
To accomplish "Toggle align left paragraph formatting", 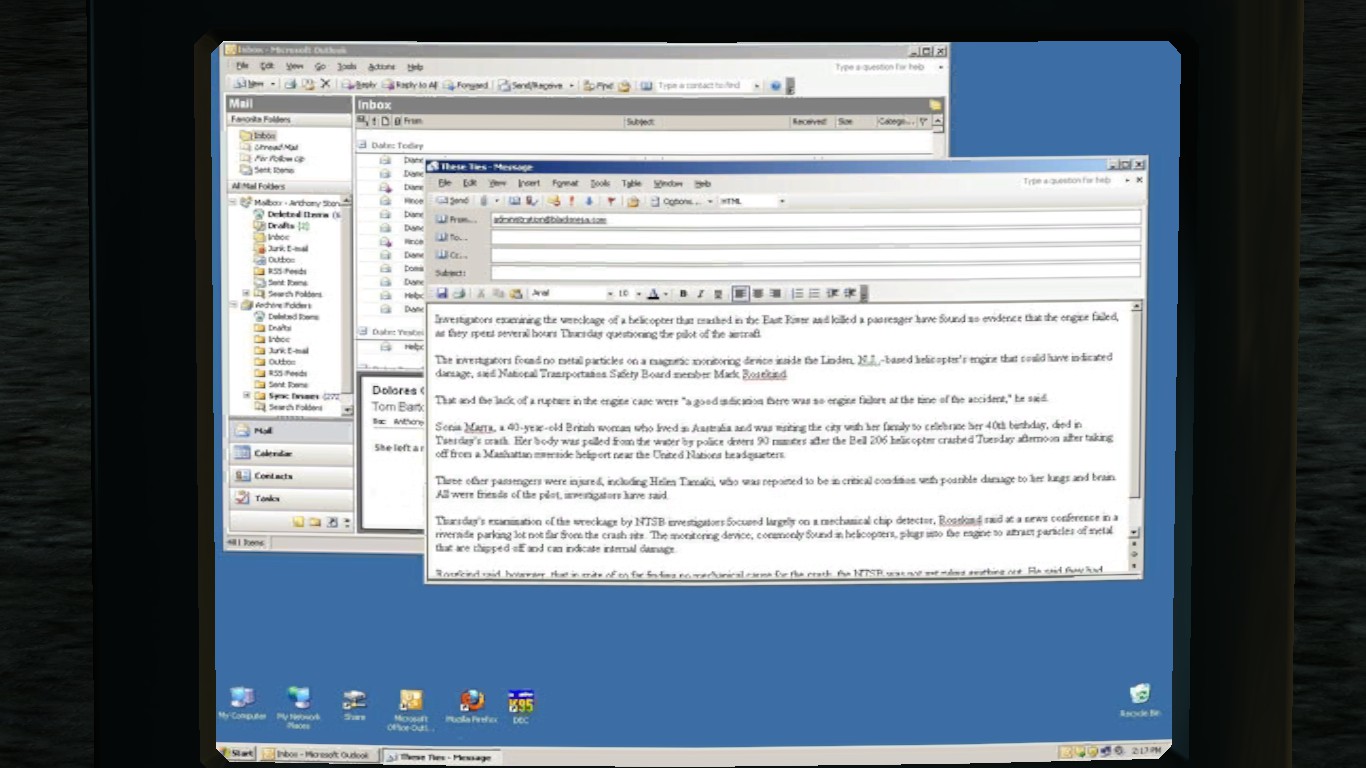I will click(740, 293).
